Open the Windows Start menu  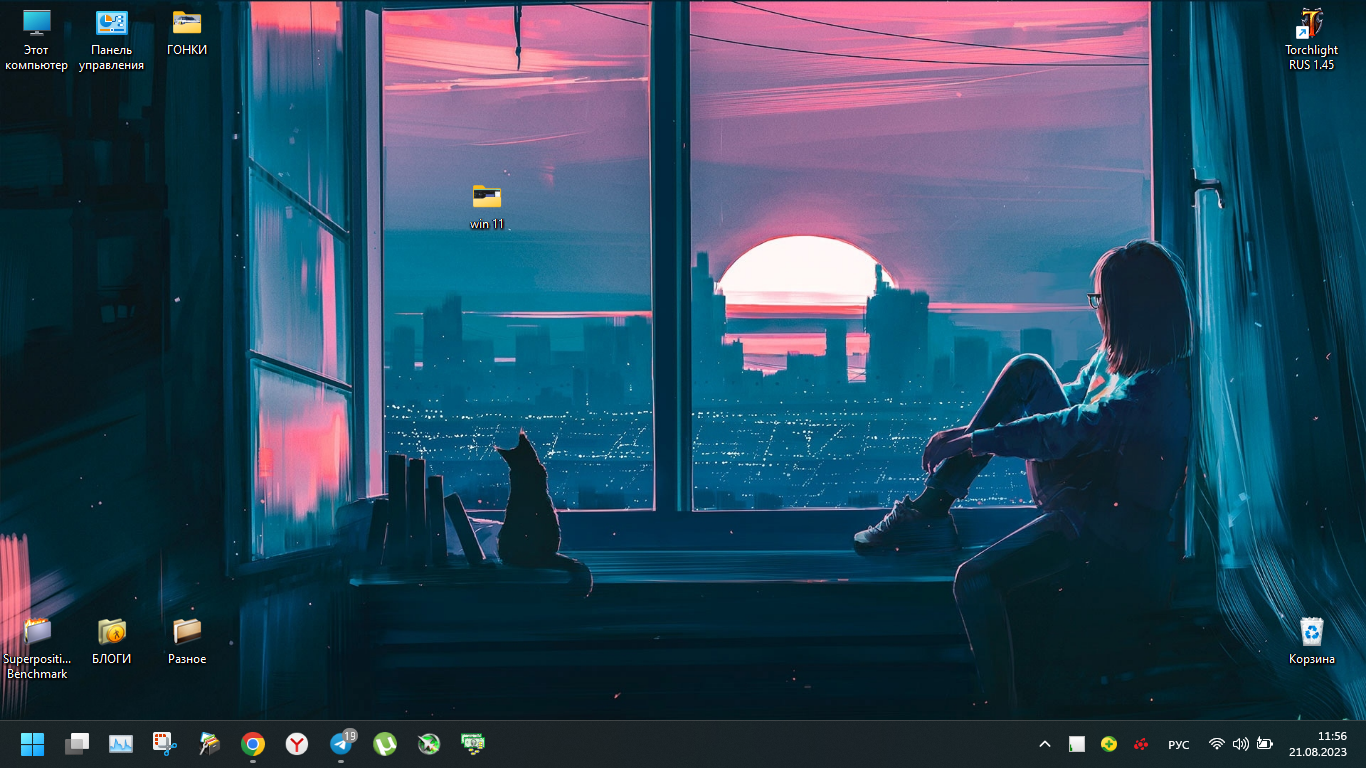tap(33, 744)
